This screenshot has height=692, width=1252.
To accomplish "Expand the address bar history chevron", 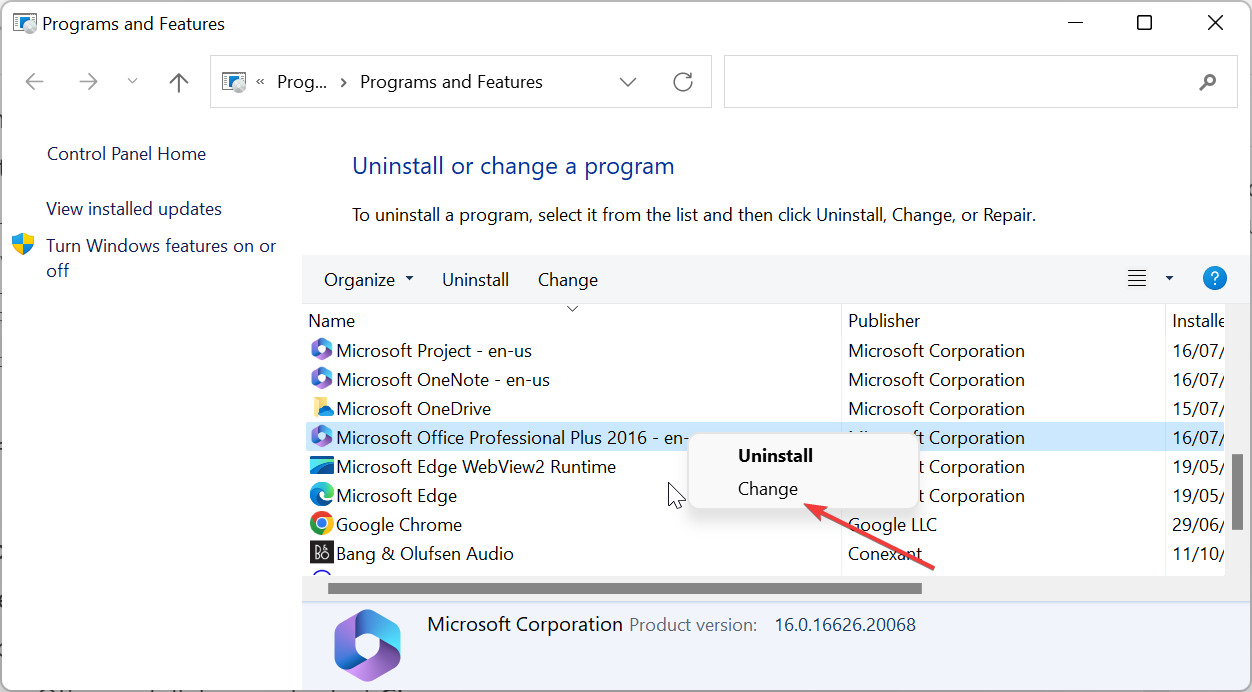I will 628,82.
